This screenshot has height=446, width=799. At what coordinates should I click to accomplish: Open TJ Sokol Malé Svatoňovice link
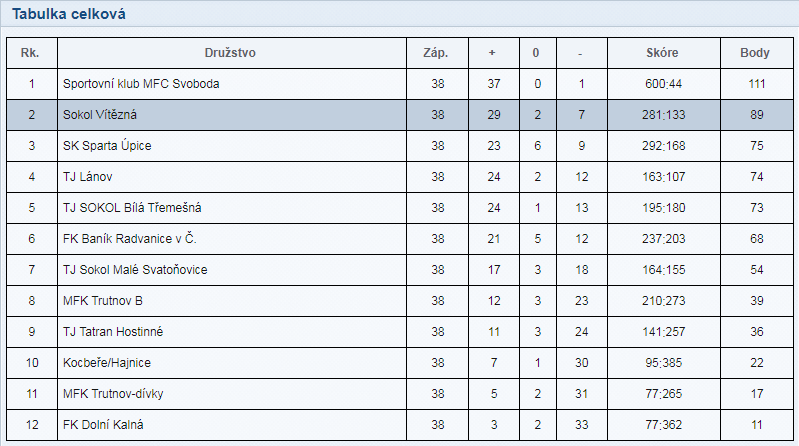click(135, 270)
